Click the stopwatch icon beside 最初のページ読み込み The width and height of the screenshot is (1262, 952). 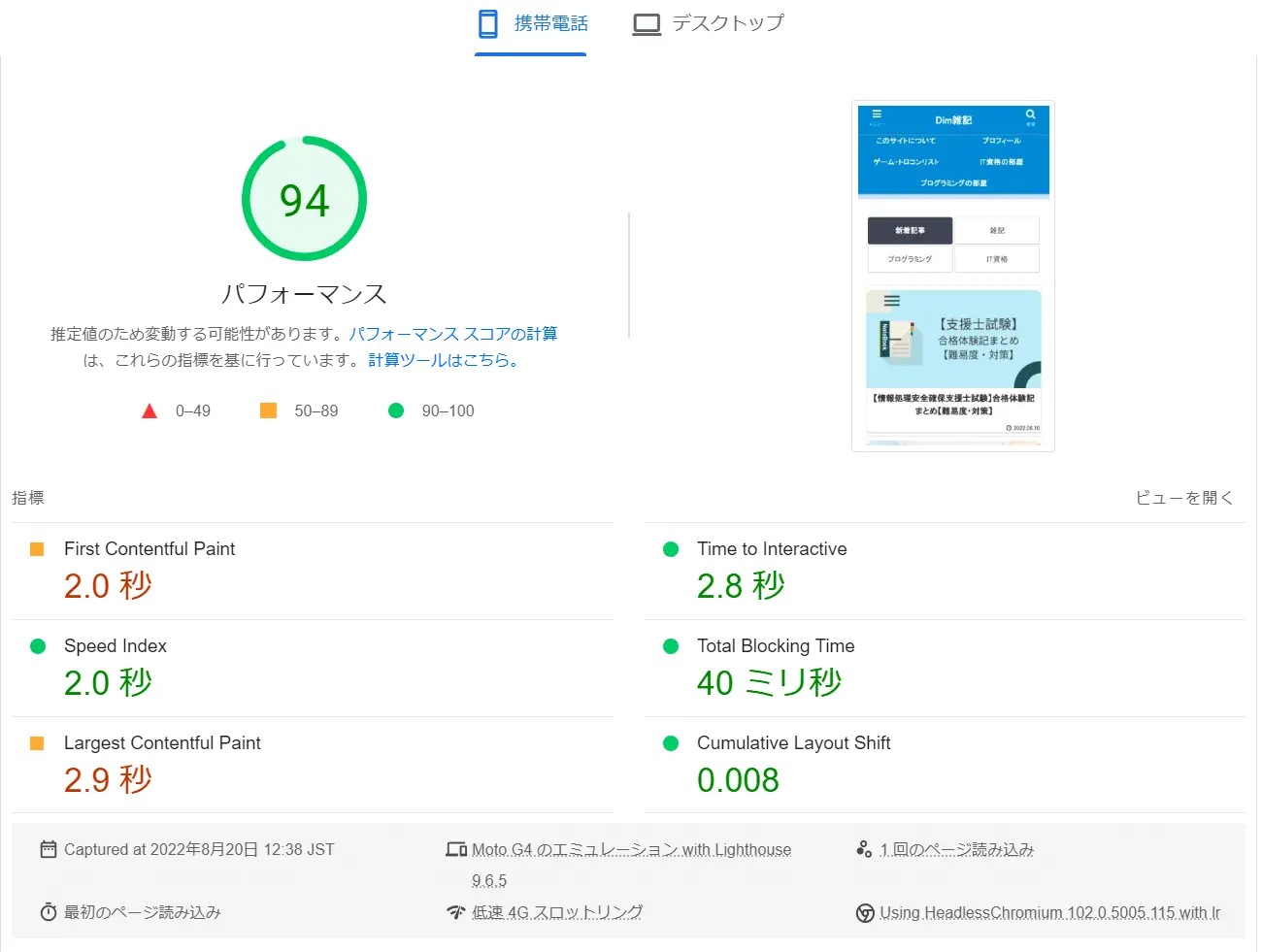(x=49, y=912)
